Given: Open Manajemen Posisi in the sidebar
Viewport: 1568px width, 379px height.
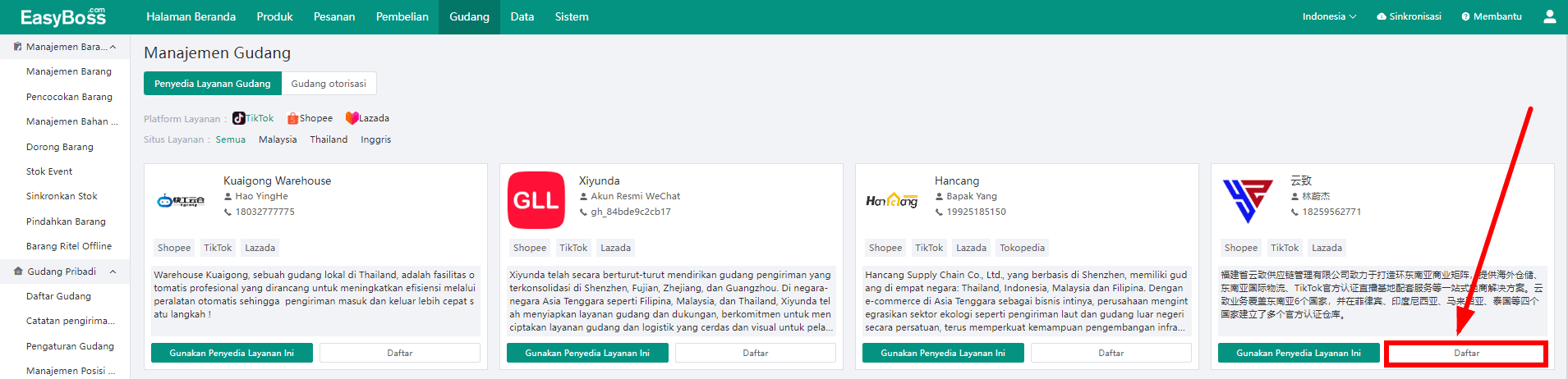Looking at the screenshot, I should coord(71,371).
